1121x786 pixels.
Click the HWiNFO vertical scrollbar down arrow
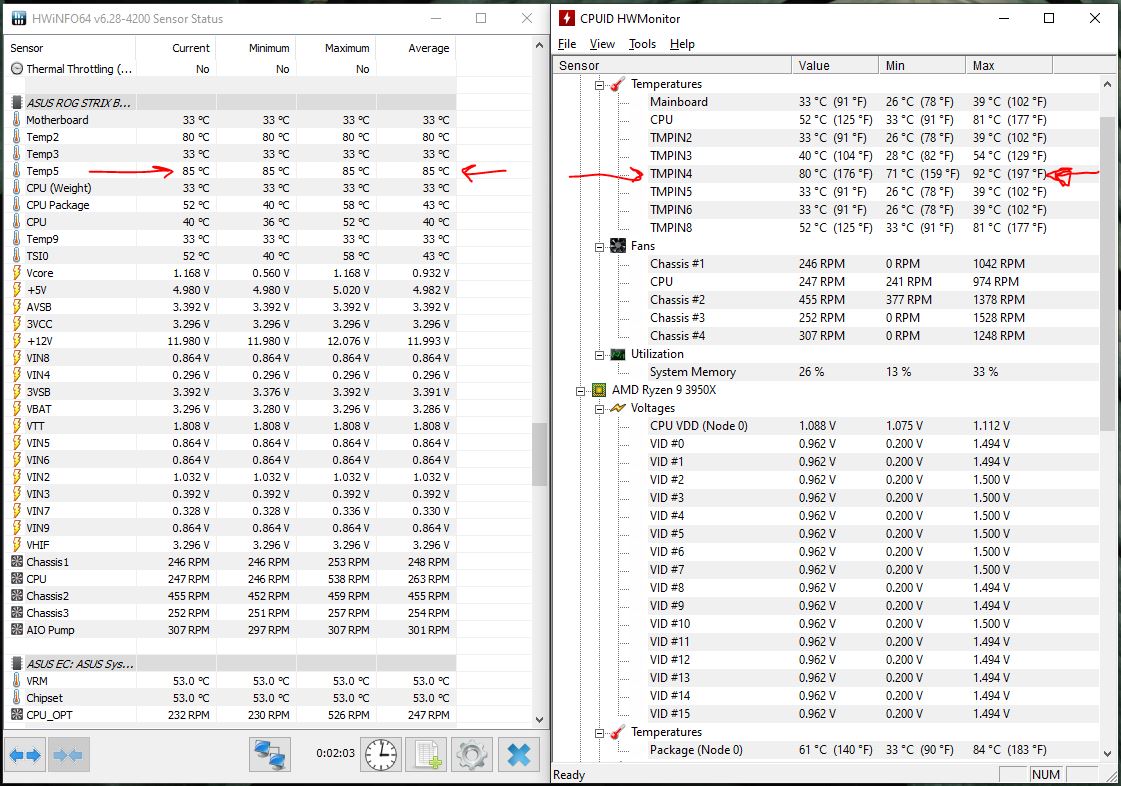point(539,719)
